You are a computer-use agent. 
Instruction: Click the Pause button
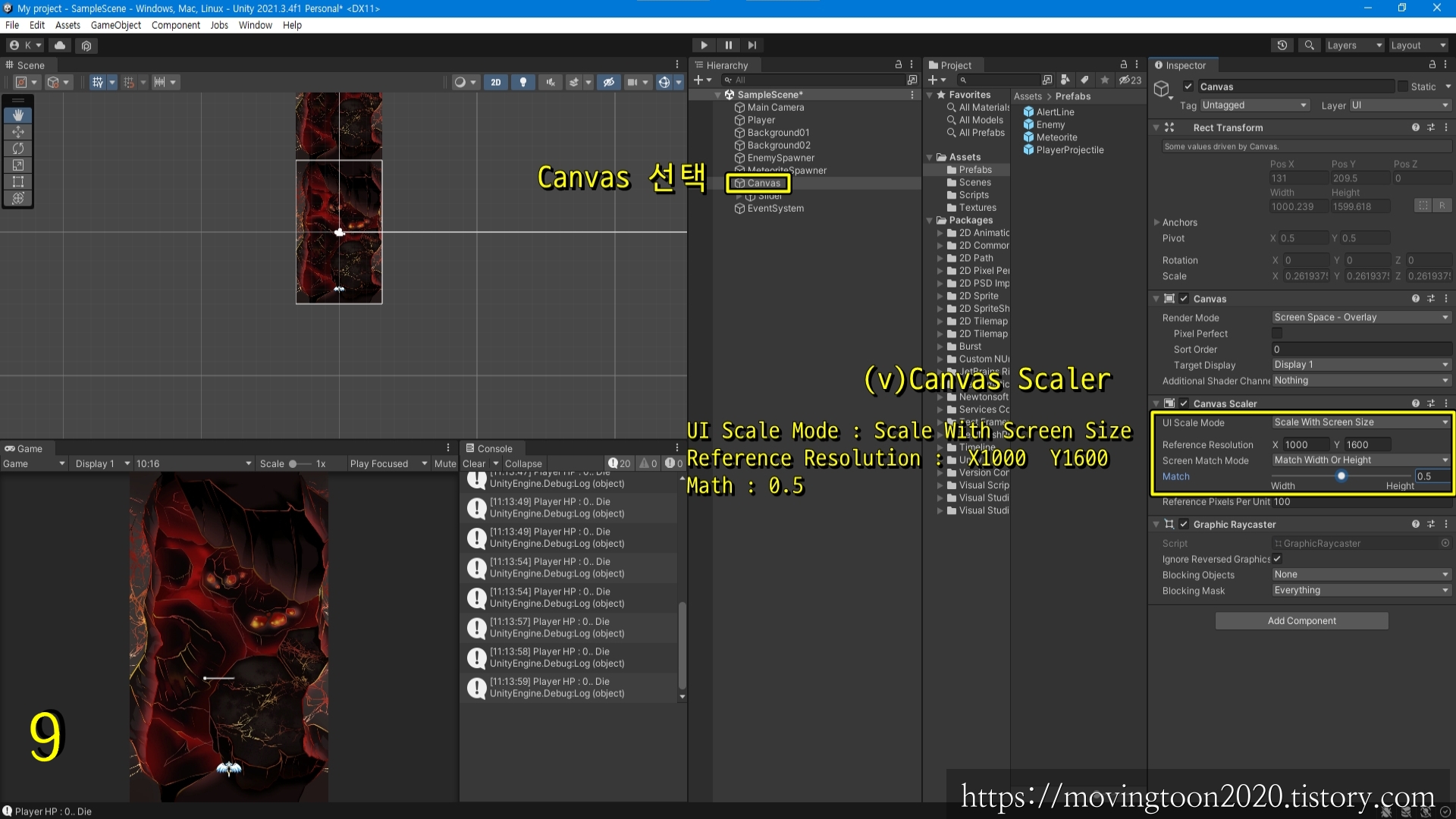click(728, 45)
